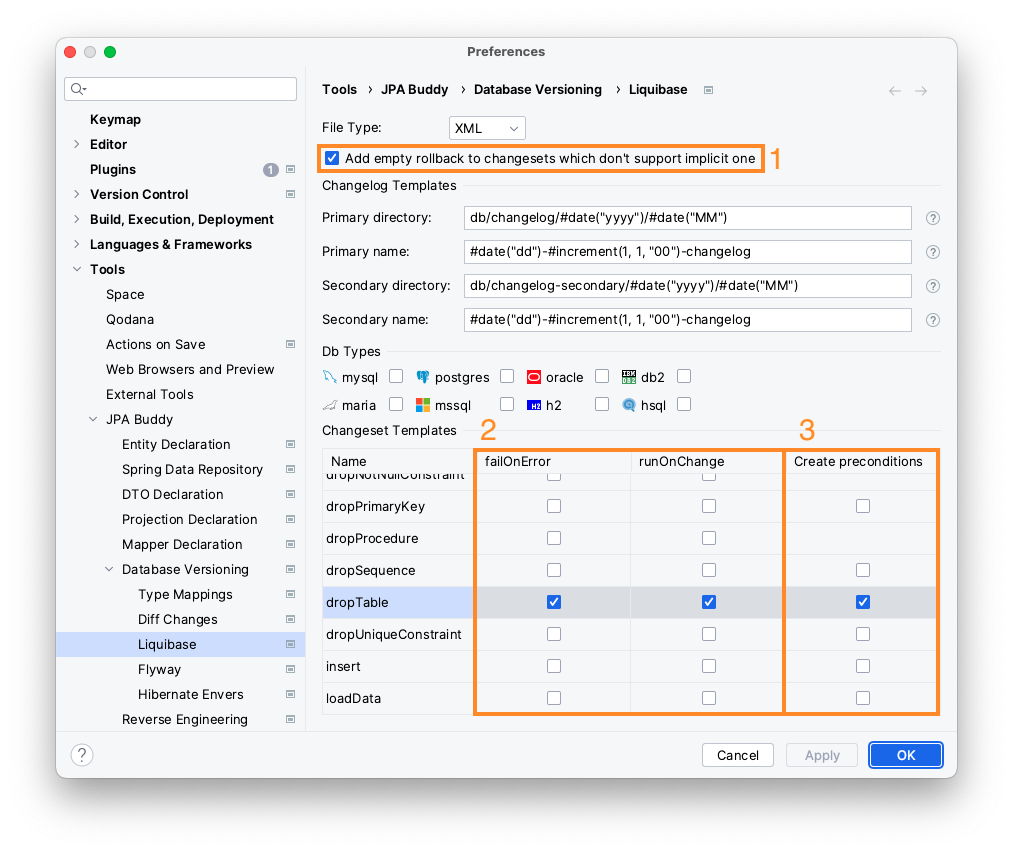Select Flyway in the settings tree
This screenshot has width=1013, height=852.
point(159,669)
